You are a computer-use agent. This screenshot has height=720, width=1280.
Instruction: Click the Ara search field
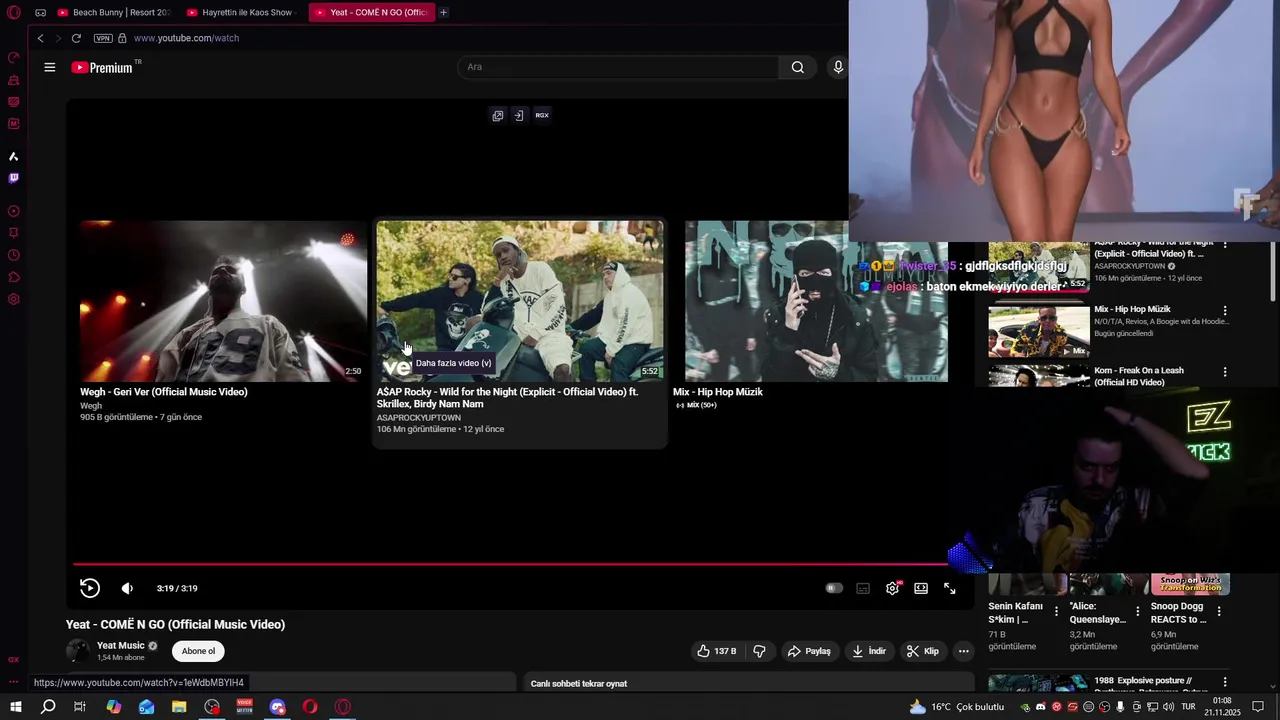[618, 67]
